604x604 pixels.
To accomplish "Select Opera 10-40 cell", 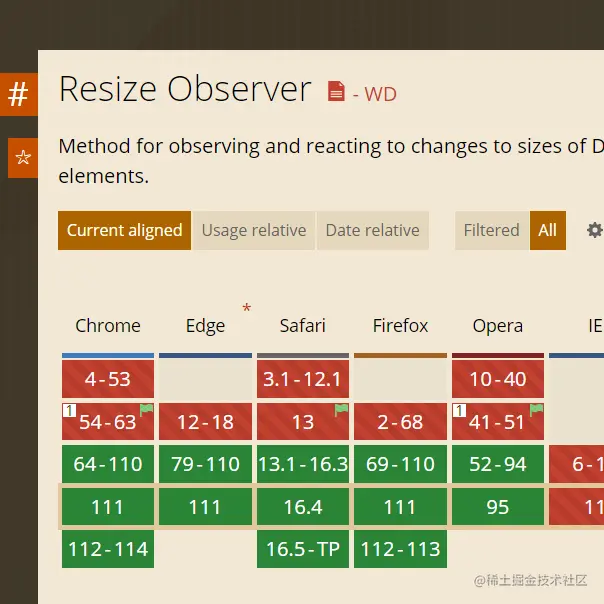I will pyautogui.click(x=498, y=379).
